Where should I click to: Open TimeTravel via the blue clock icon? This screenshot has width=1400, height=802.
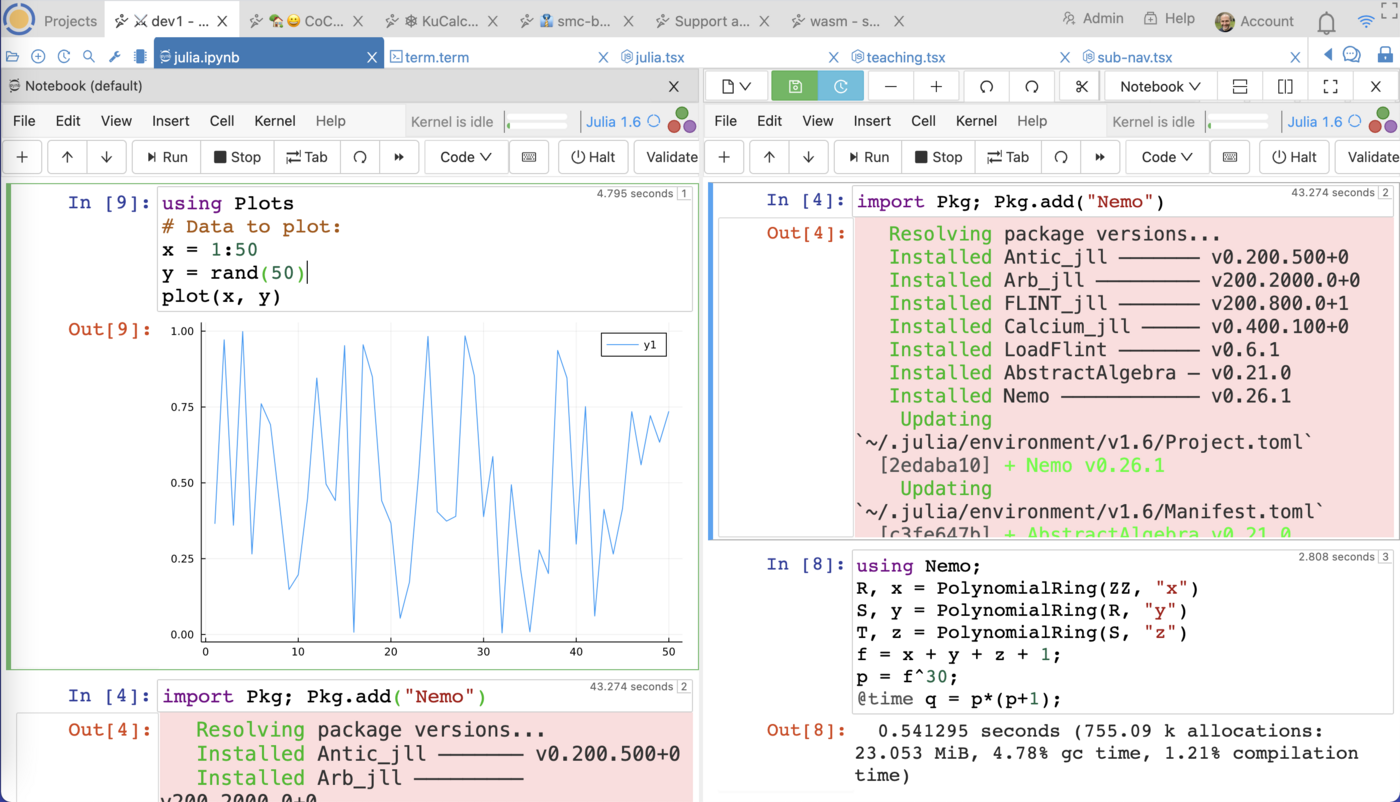(840, 87)
